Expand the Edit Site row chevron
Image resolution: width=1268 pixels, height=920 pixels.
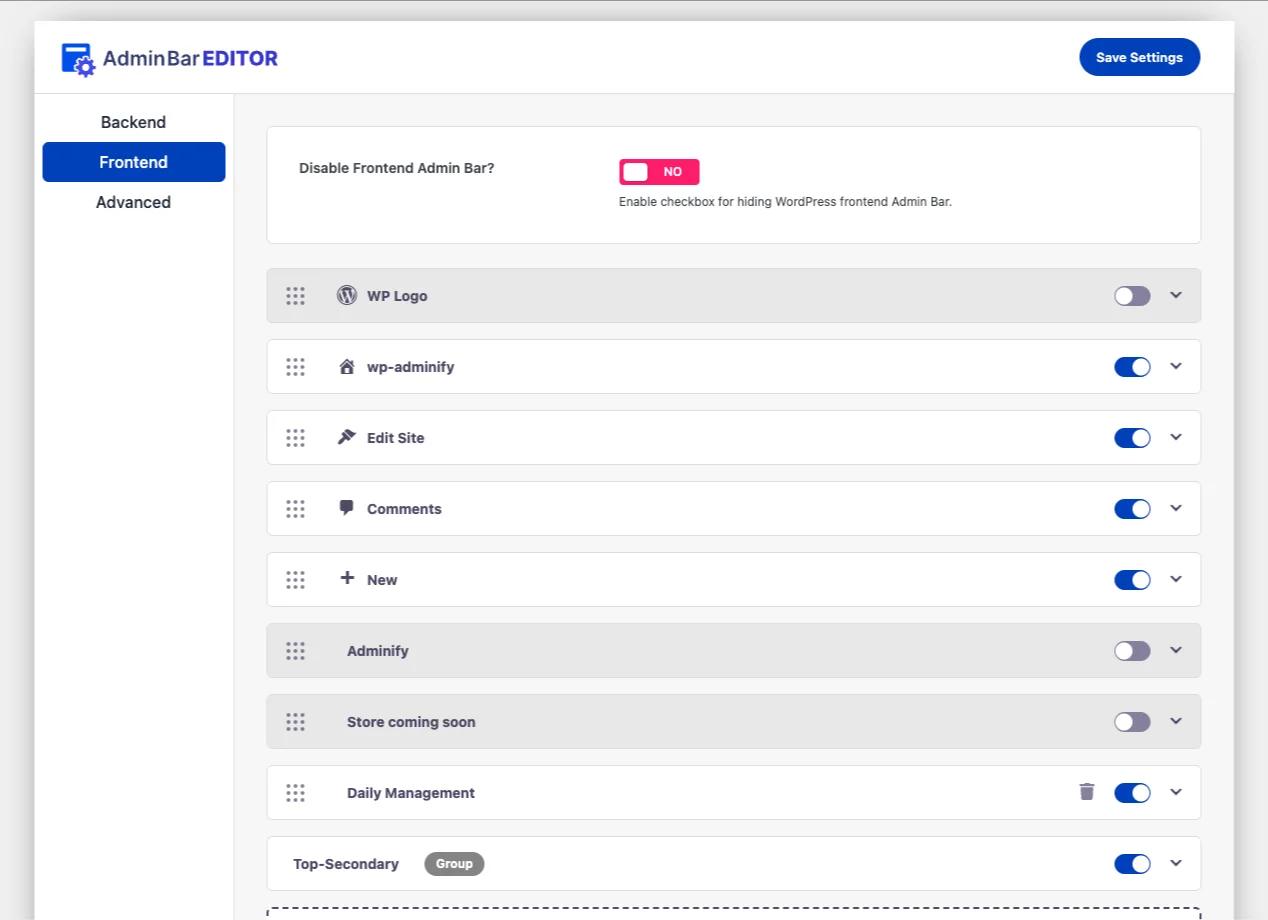click(1176, 437)
